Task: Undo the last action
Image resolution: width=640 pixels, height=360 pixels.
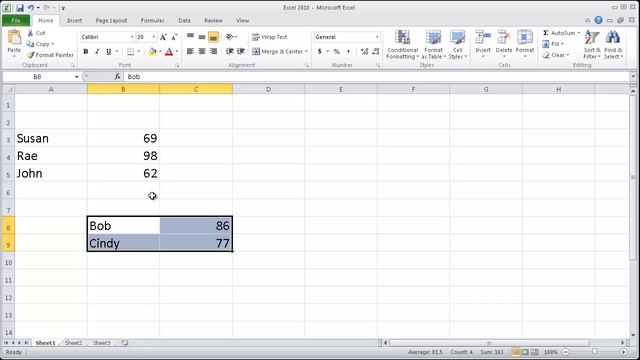Action: pos(31,7)
